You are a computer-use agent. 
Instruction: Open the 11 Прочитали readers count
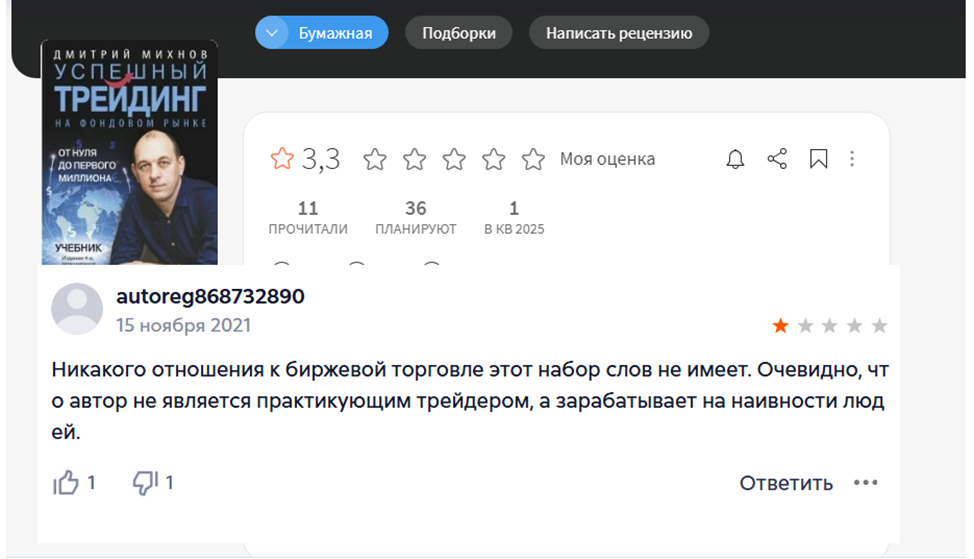point(308,217)
